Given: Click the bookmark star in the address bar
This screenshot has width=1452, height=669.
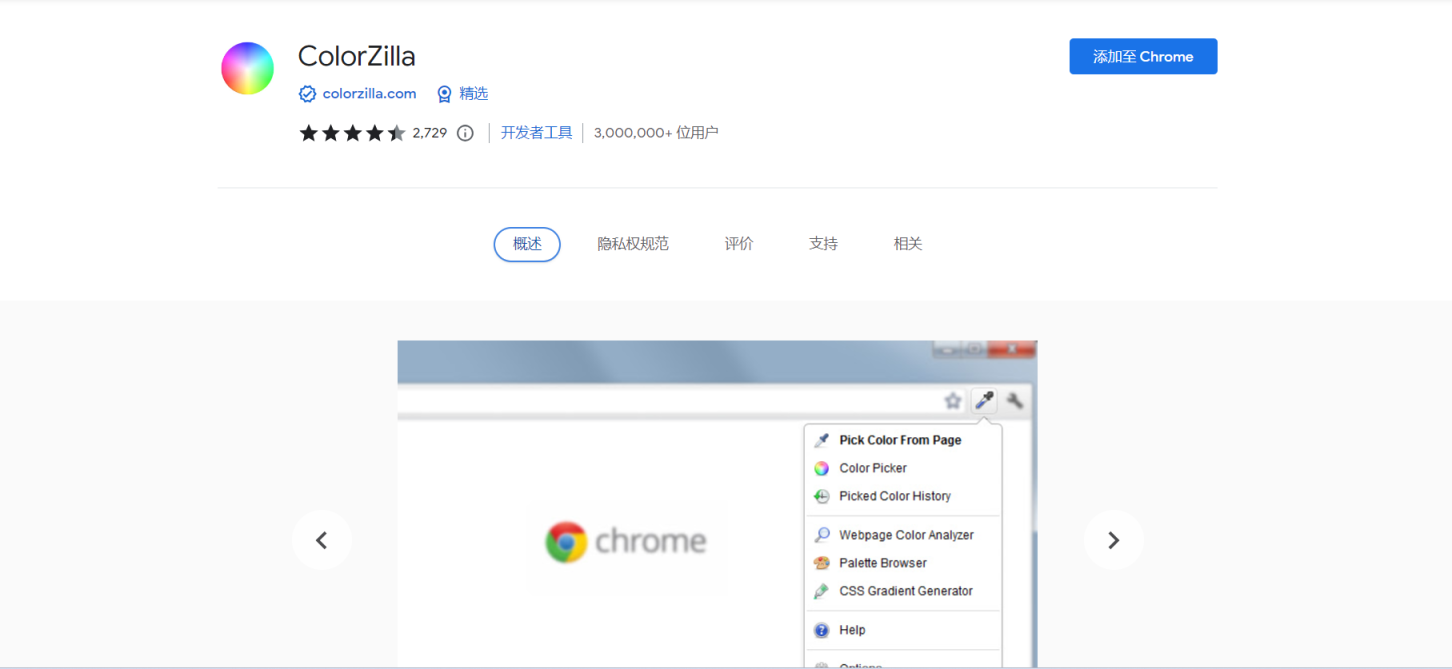Looking at the screenshot, I should [952, 399].
